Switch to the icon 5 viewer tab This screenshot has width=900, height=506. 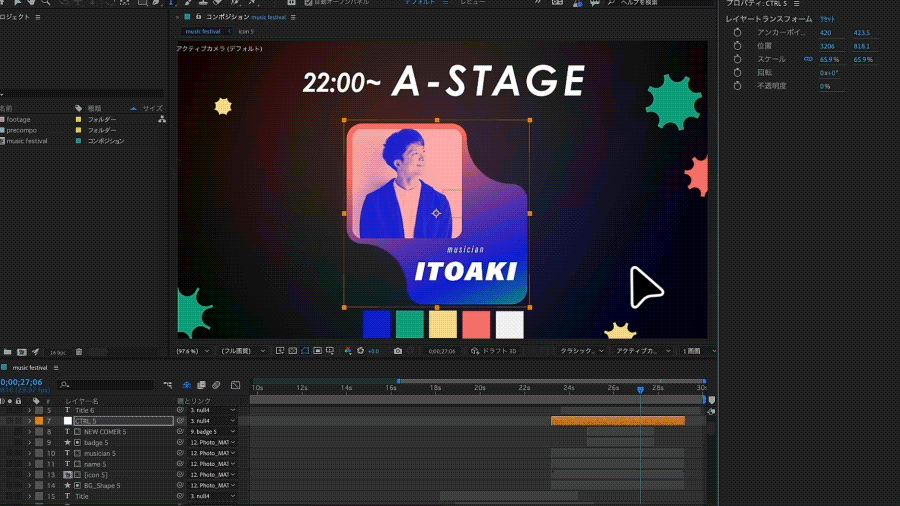click(246, 32)
